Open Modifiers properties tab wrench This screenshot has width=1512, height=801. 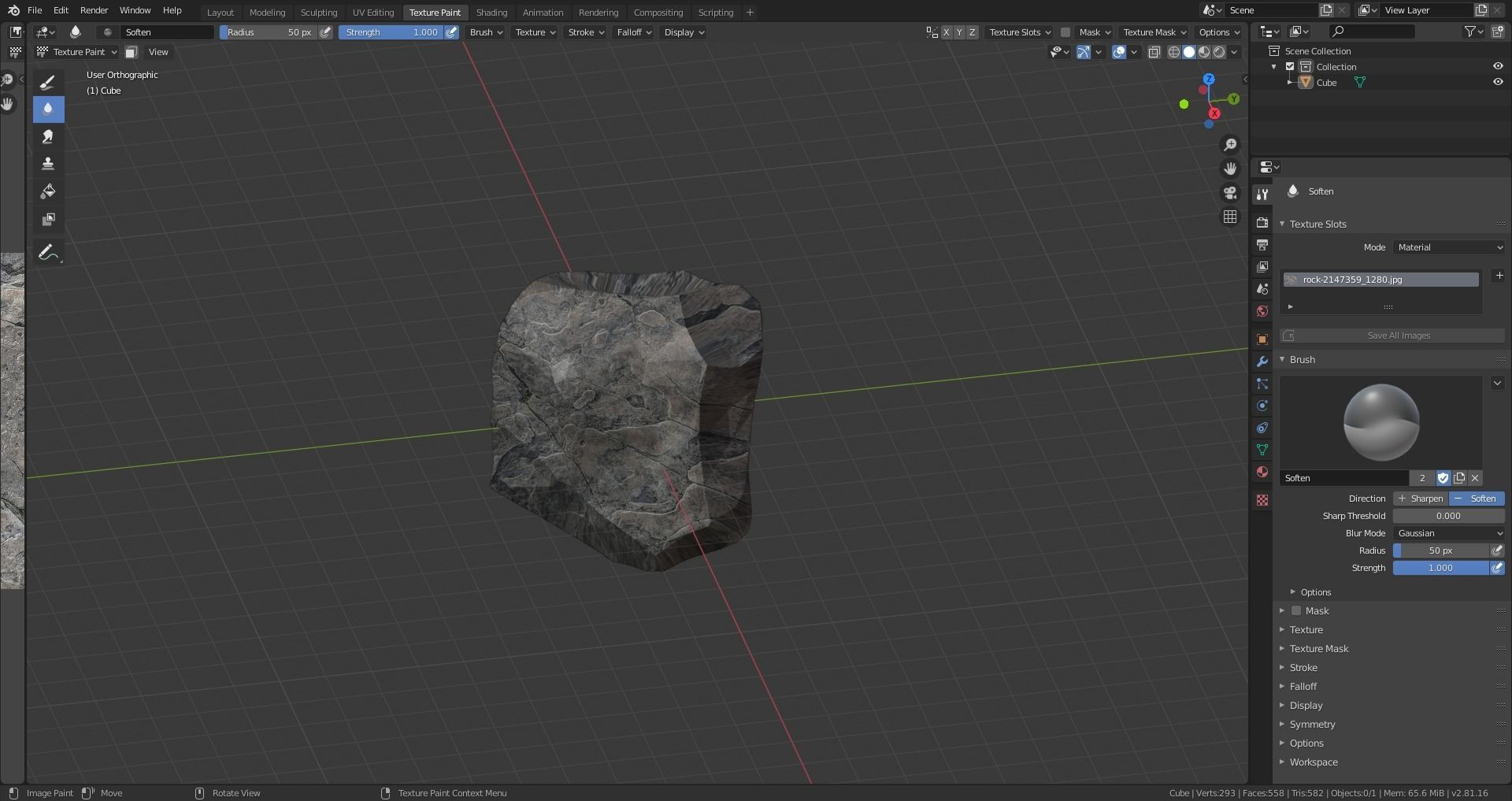pos(1262,362)
